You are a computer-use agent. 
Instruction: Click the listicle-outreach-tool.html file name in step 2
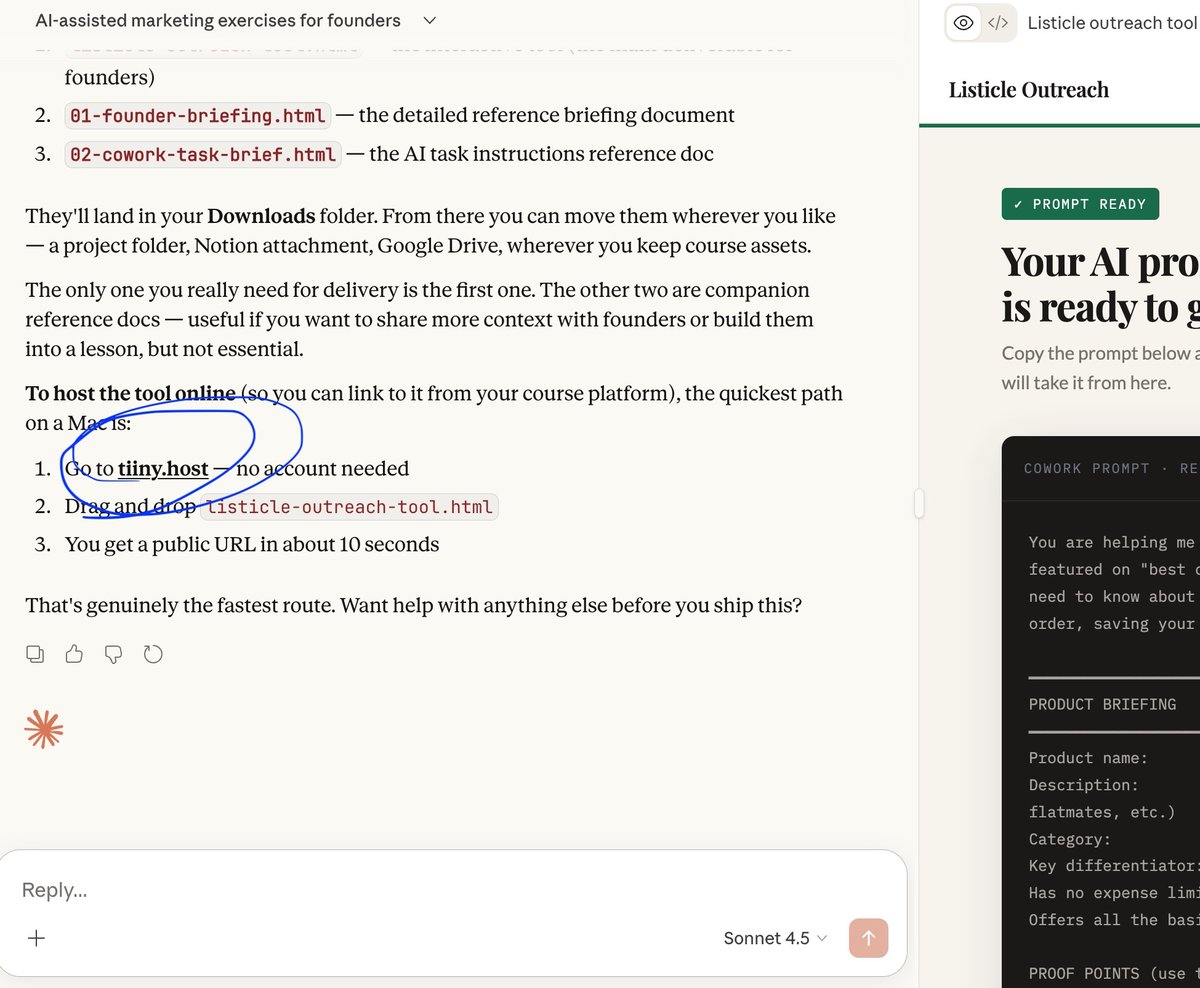(x=350, y=506)
